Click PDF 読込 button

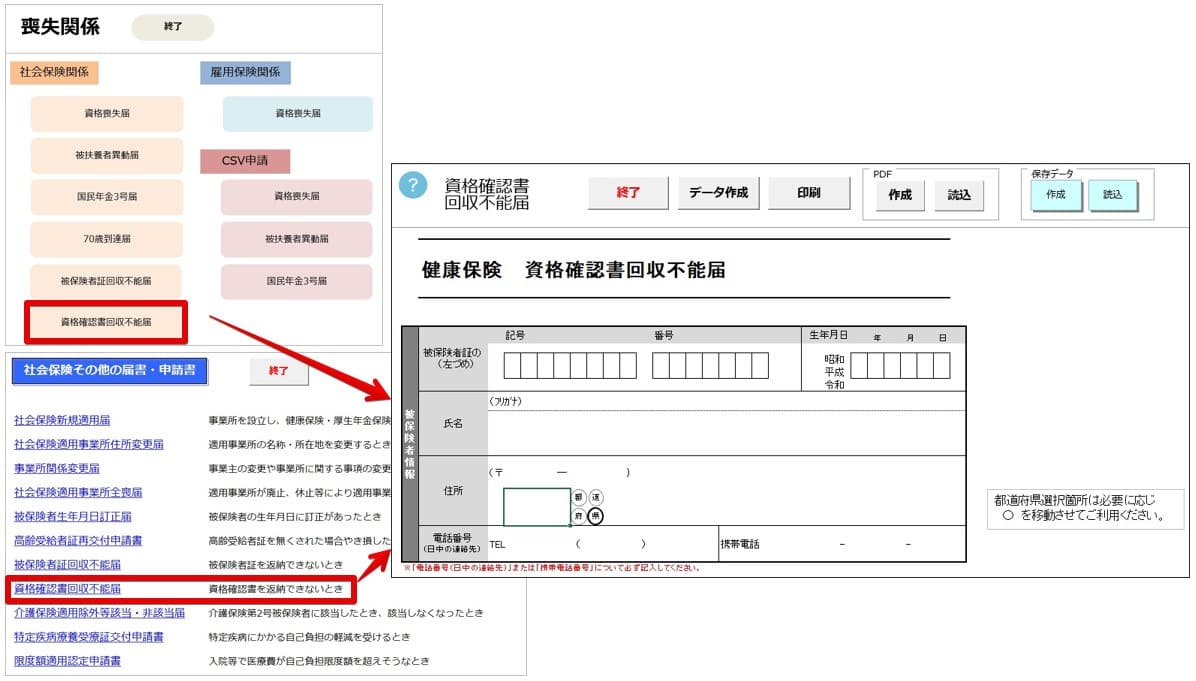[959, 195]
